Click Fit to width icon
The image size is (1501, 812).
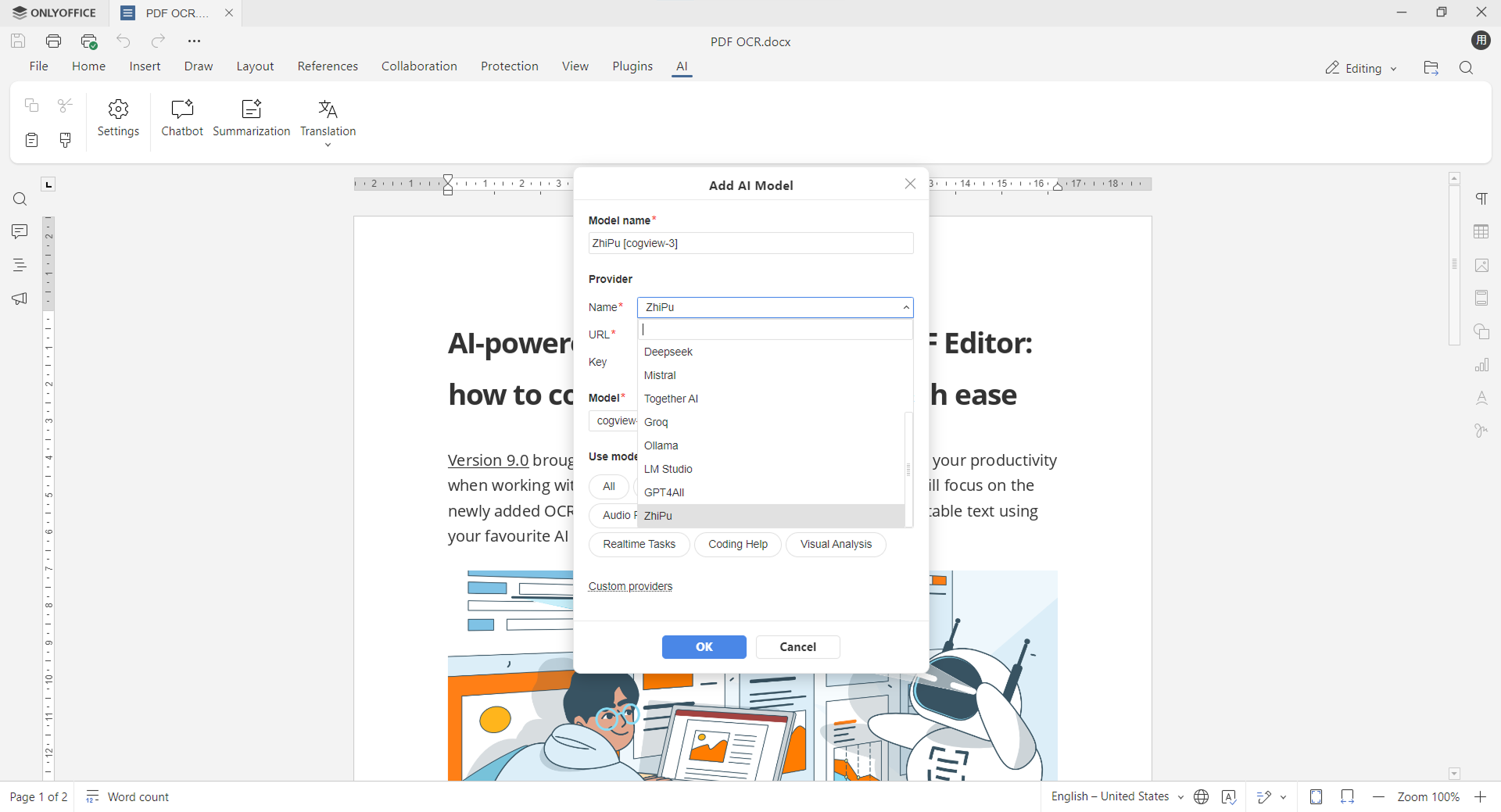(1347, 796)
